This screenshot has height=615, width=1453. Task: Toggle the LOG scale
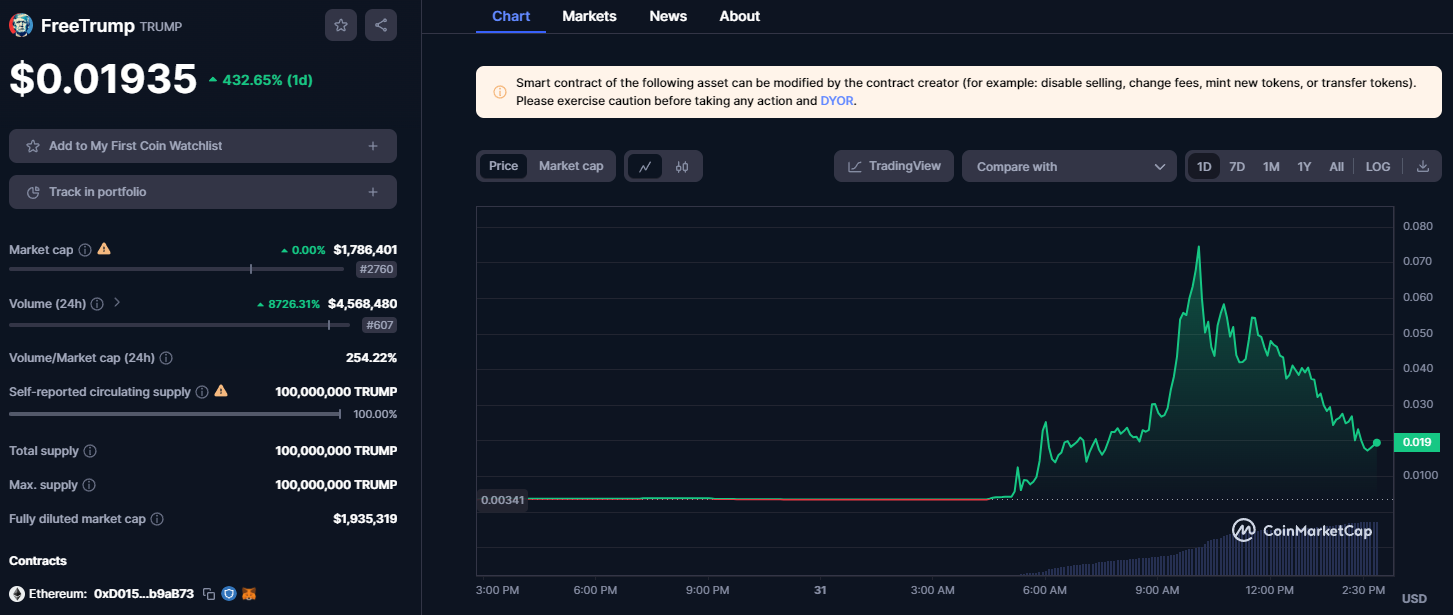(x=1378, y=166)
